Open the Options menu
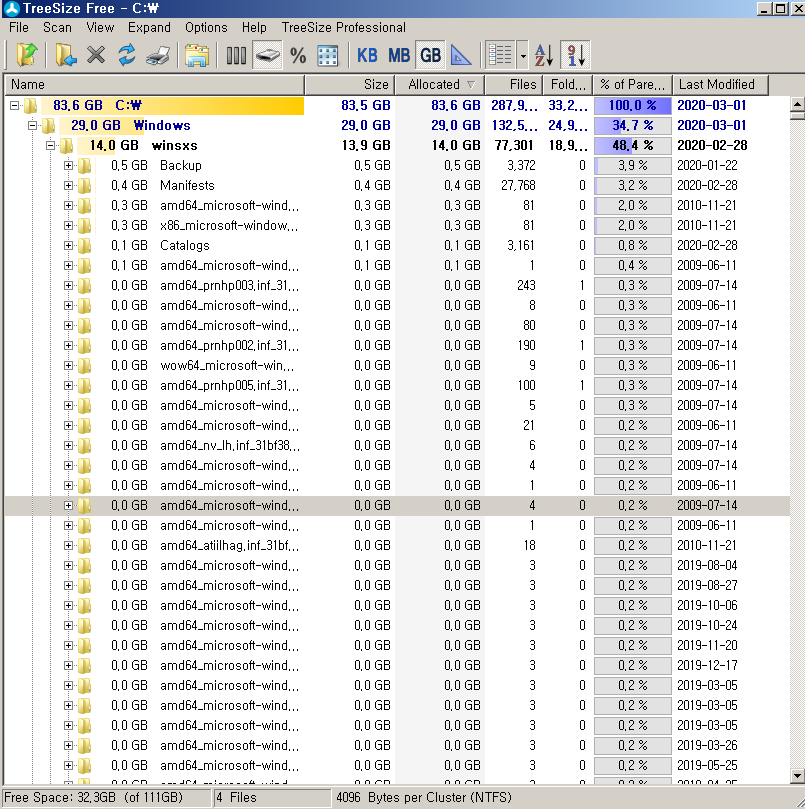Image resolution: width=805 pixels, height=809 pixels. [x=206, y=27]
